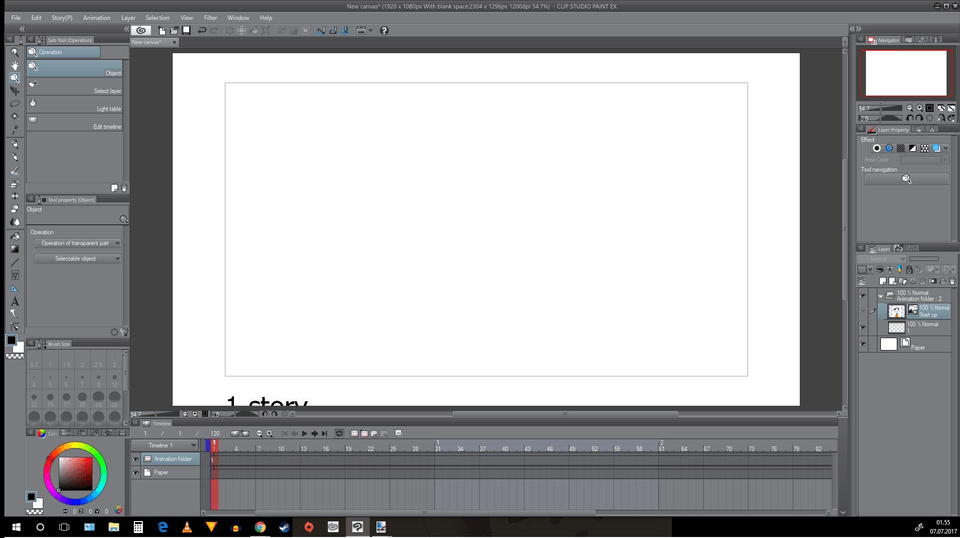Open the Animation menu
This screenshot has width=960, height=538.
(x=97, y=18)
